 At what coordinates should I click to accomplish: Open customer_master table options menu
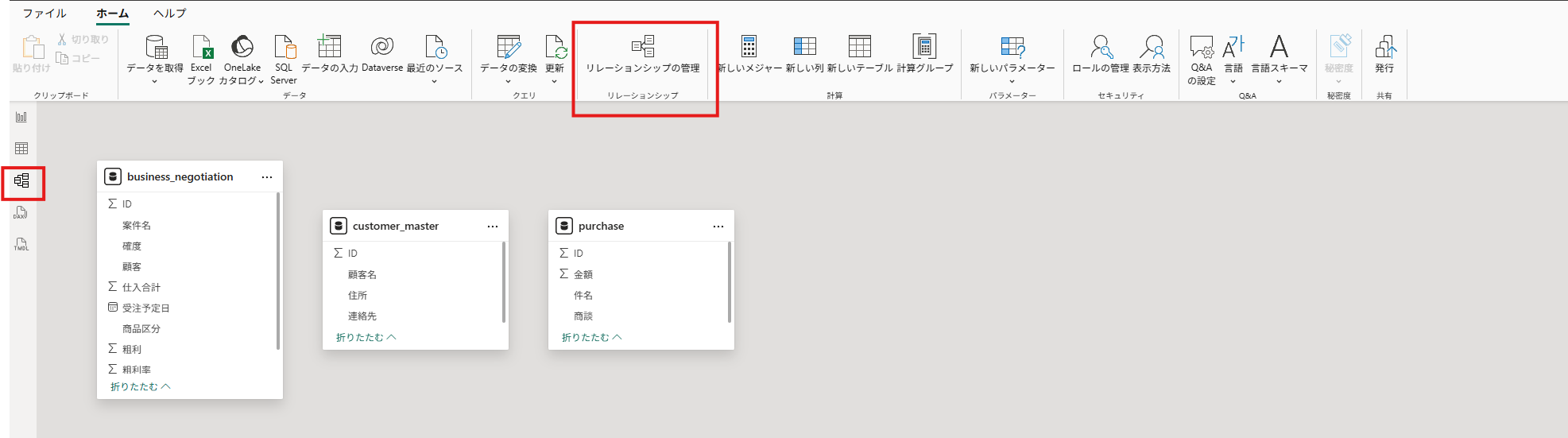click(x=493, y=227)
